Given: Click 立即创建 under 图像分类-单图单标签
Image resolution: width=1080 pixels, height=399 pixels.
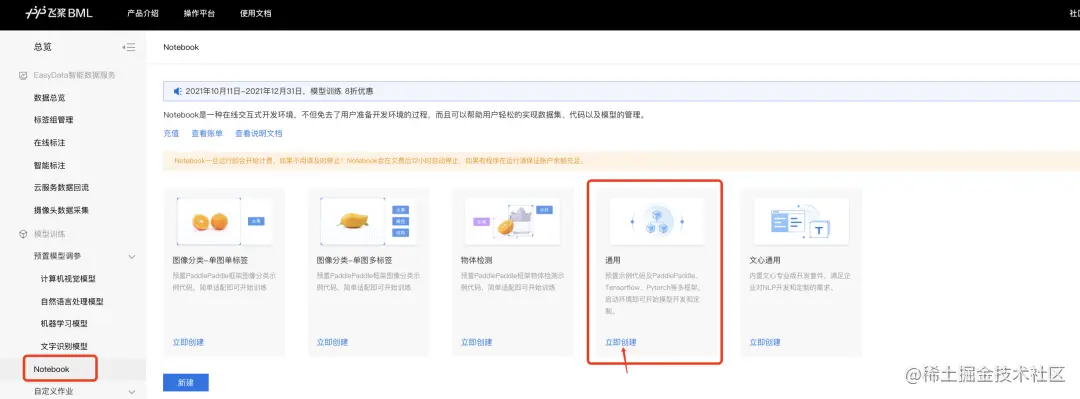Looking at the screenshot, I should [188, 342].
